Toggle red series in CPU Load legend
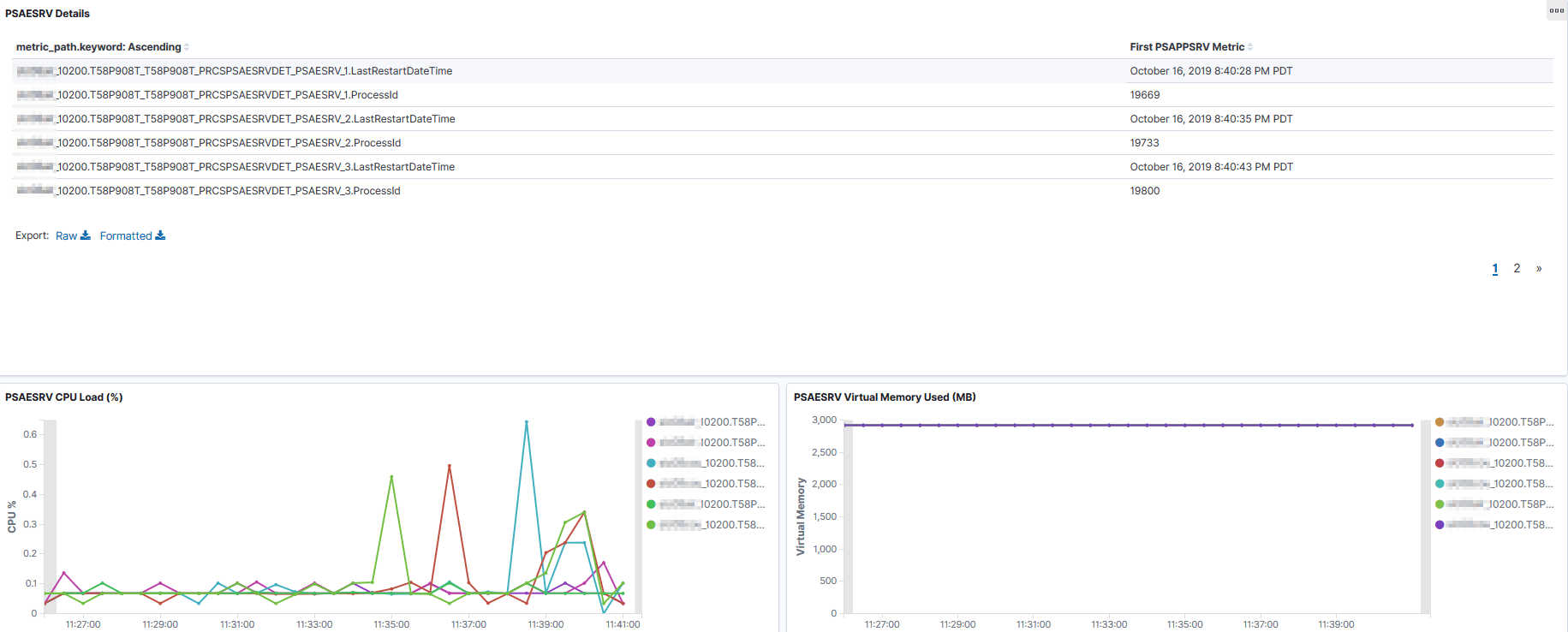 click(651, 484)
